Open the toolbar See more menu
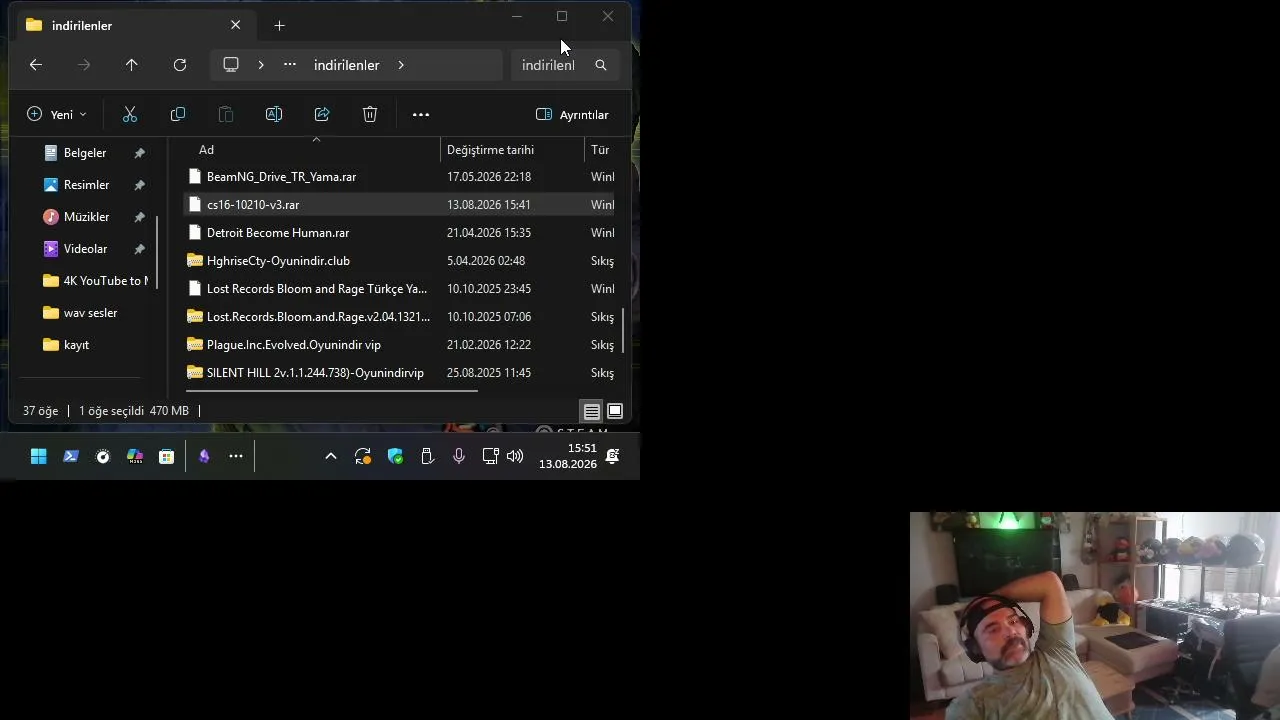Viewport: 1280px width, 720px height. click(x=421, y=115)
